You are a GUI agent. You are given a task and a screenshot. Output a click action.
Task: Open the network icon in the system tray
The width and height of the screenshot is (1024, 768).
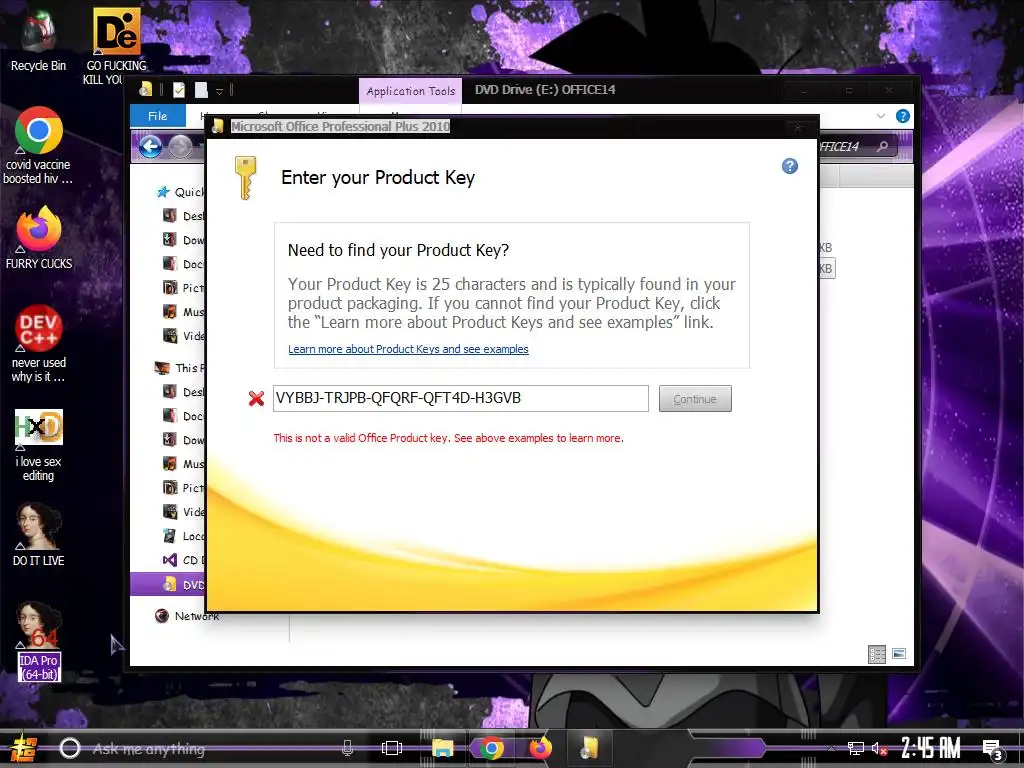[x=855, y=748]
